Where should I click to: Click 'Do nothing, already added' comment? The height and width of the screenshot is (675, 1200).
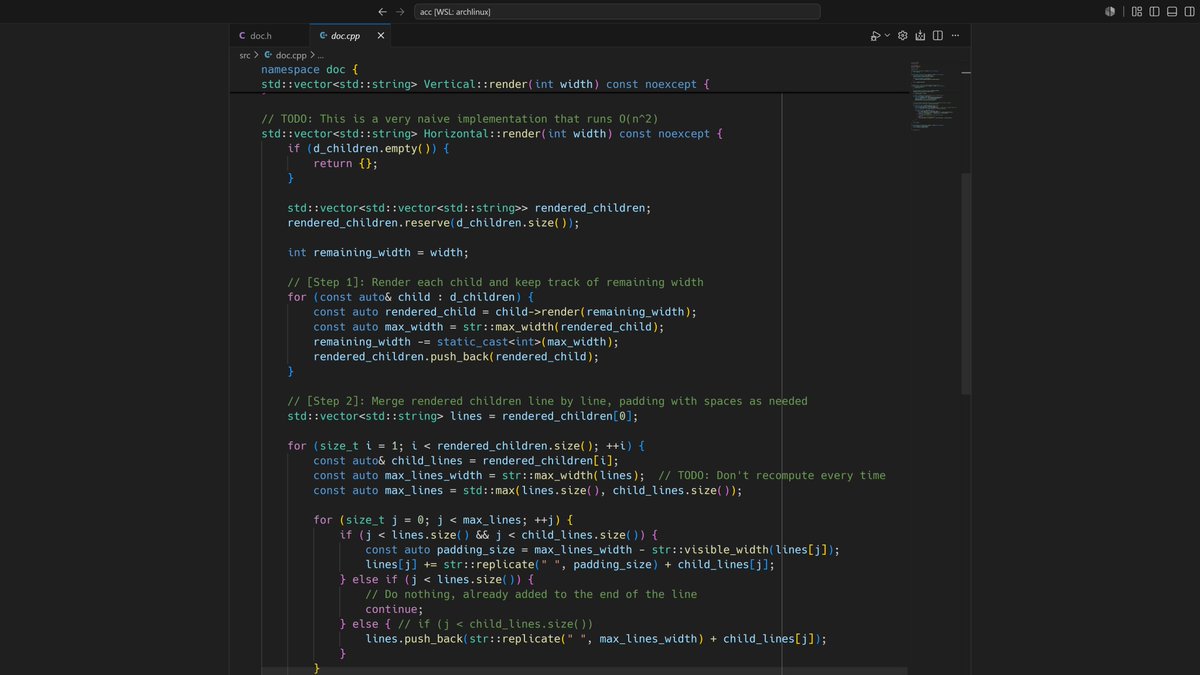(531, 594)
